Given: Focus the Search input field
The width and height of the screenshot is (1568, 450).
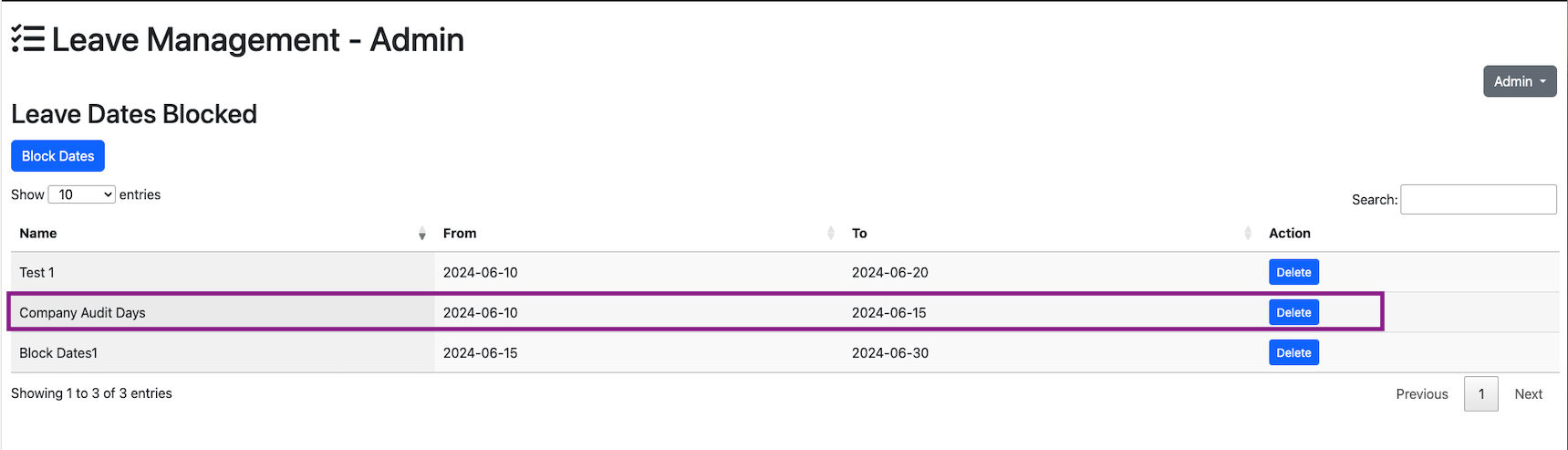Looking at the screenshot, I should pyautogui.click(x=1478, y=199).
